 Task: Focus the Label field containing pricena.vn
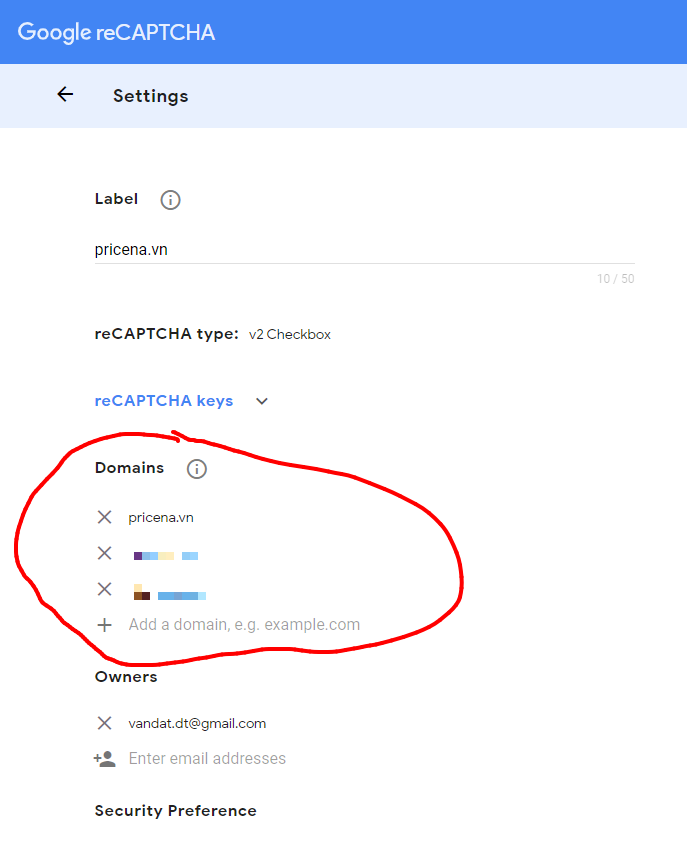click(364, 250)
